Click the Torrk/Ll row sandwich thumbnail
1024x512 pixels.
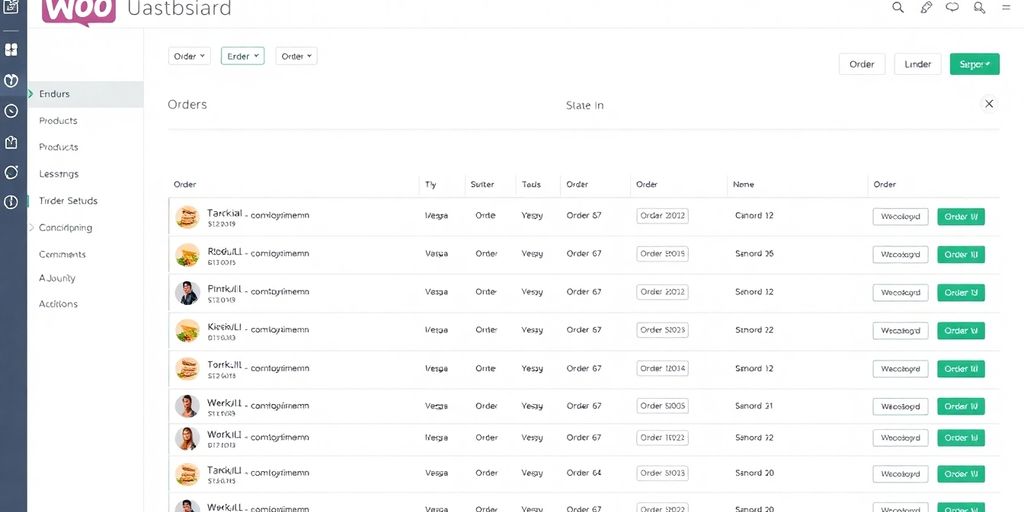click(x=187, y=368)
